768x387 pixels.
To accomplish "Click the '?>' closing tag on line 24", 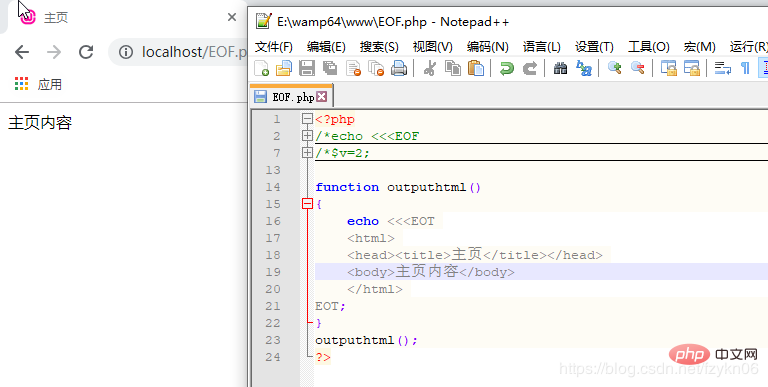I will (323, 357).
